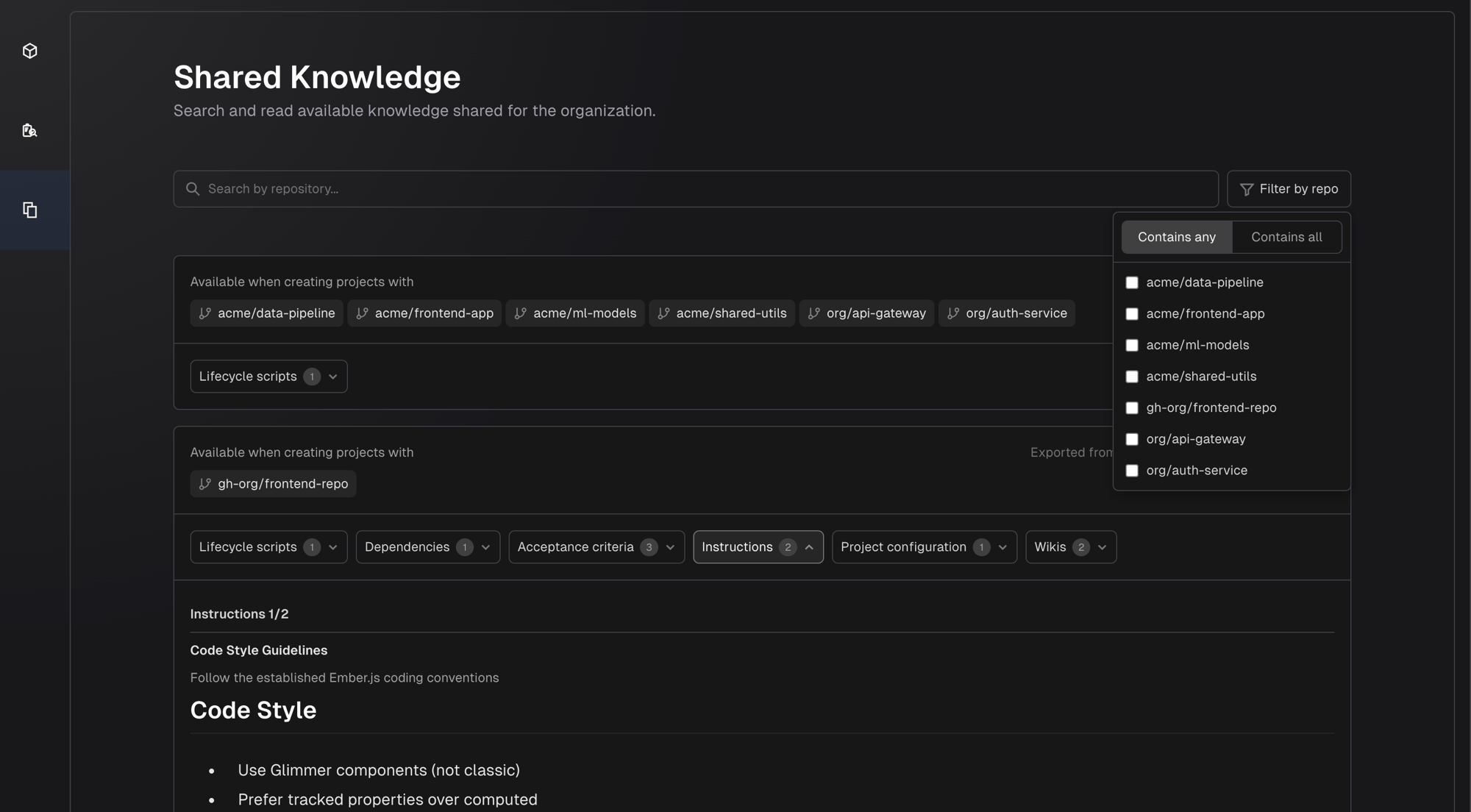The width and height of the screenshot is (1471, 812).
Task: Expand the Project configuration section
Action: [925, 547]
